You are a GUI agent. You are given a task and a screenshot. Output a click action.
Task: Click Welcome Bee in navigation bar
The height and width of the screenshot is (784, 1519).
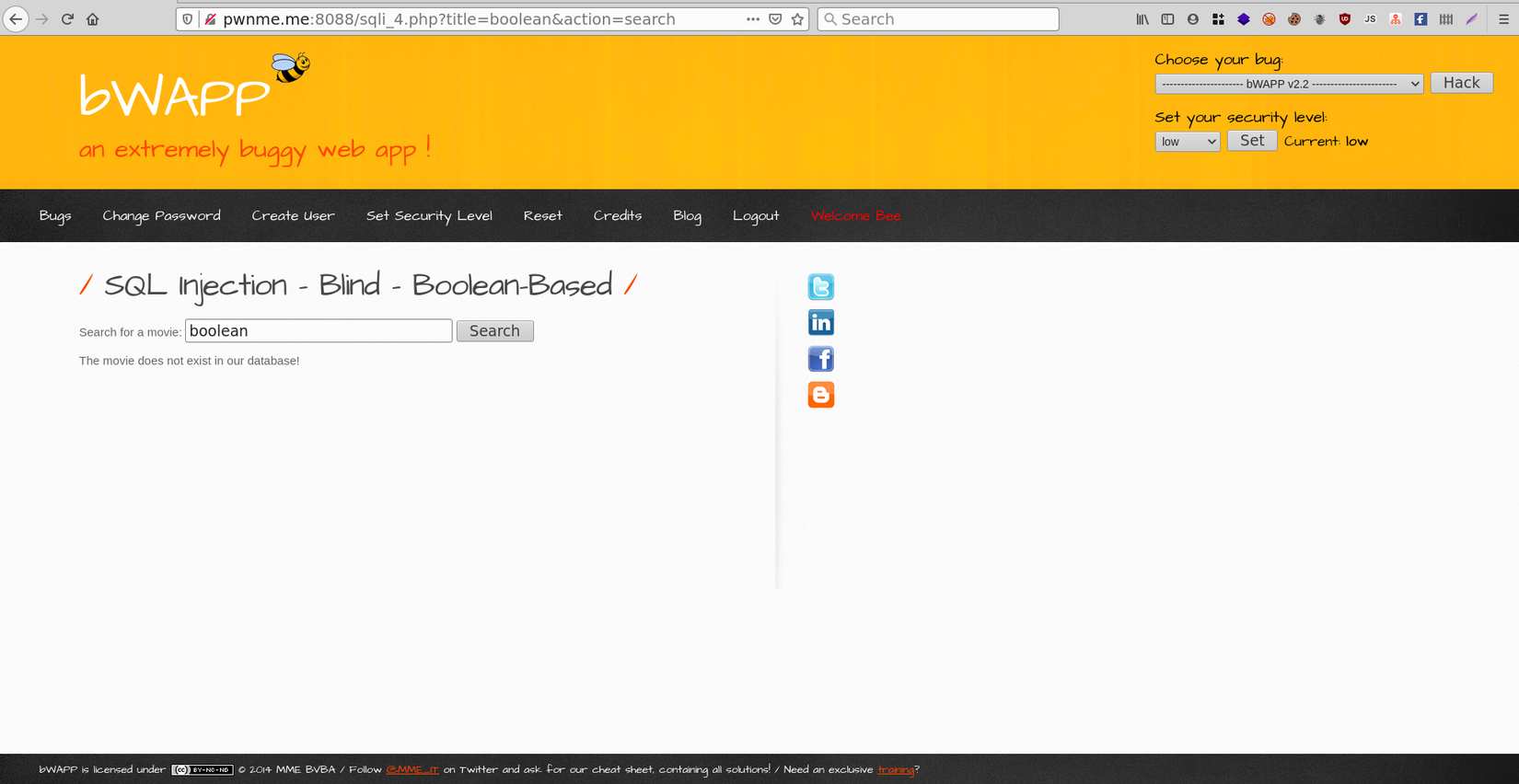click(856, 216)
